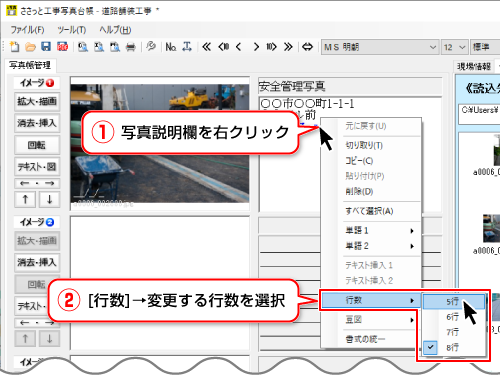
Task: Expand the 単語 1 submenu
Action: click(380, 230)
